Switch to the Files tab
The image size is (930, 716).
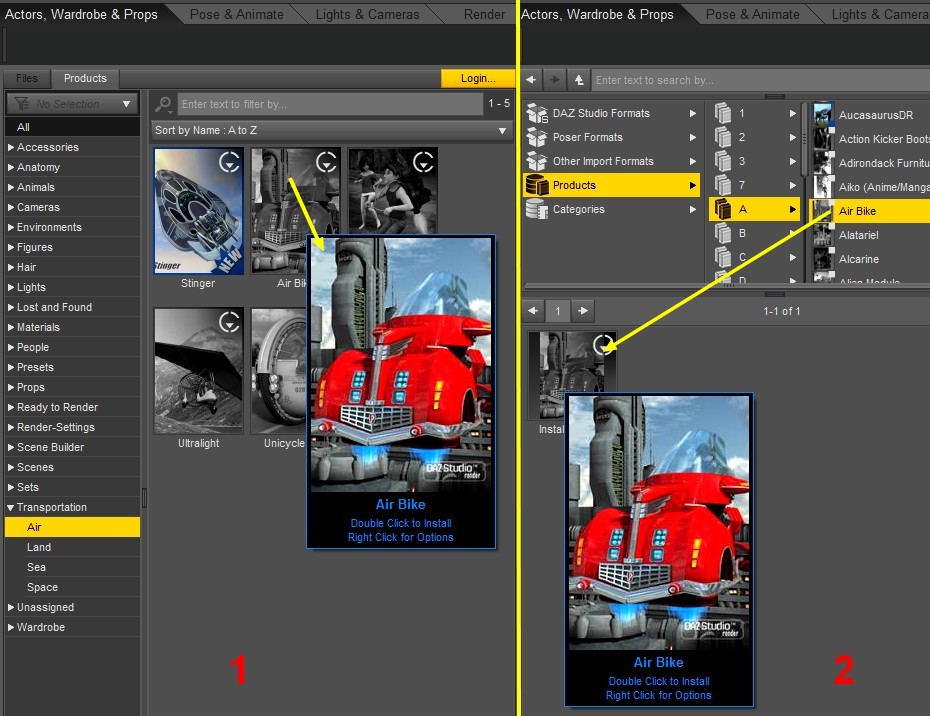point(27,78)
